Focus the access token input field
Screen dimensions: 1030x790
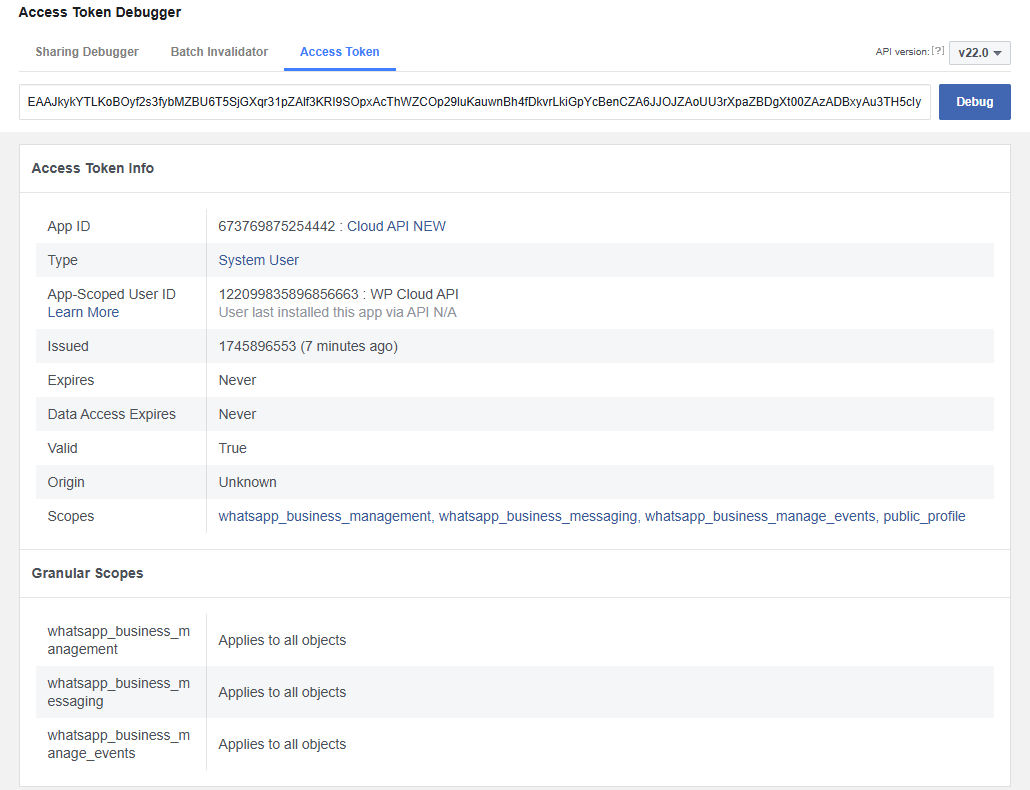click(x=474, y=102)
